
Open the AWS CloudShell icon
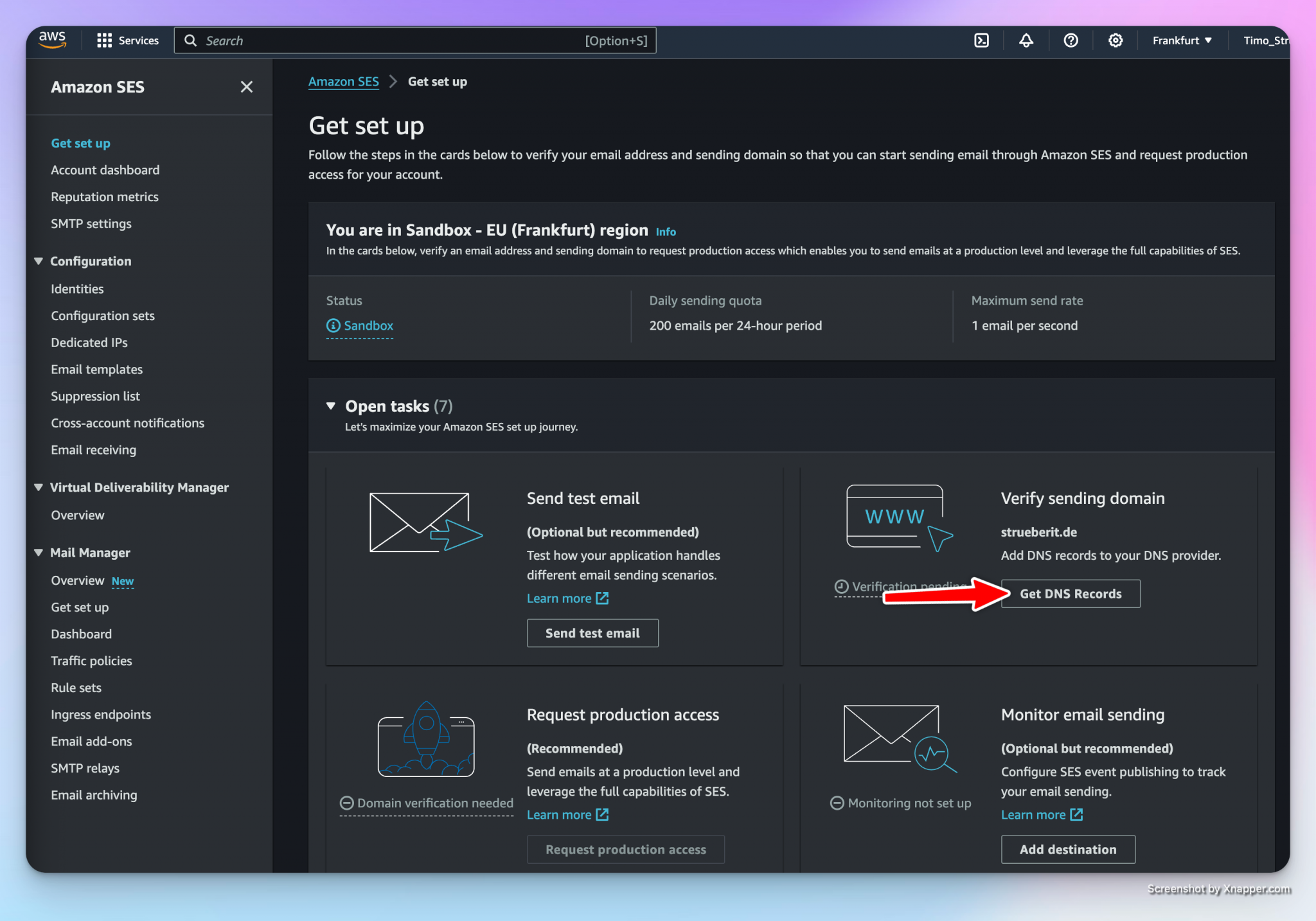(981, 40)
